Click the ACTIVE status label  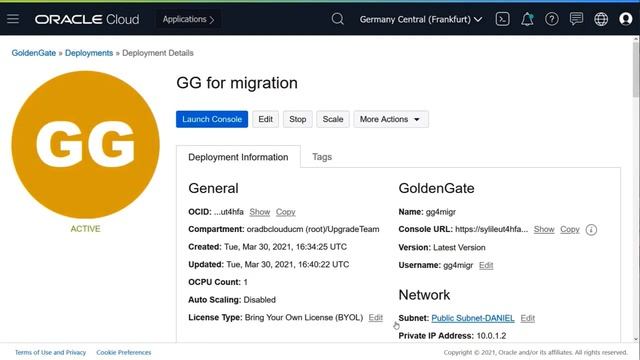(x=85, y=229)
